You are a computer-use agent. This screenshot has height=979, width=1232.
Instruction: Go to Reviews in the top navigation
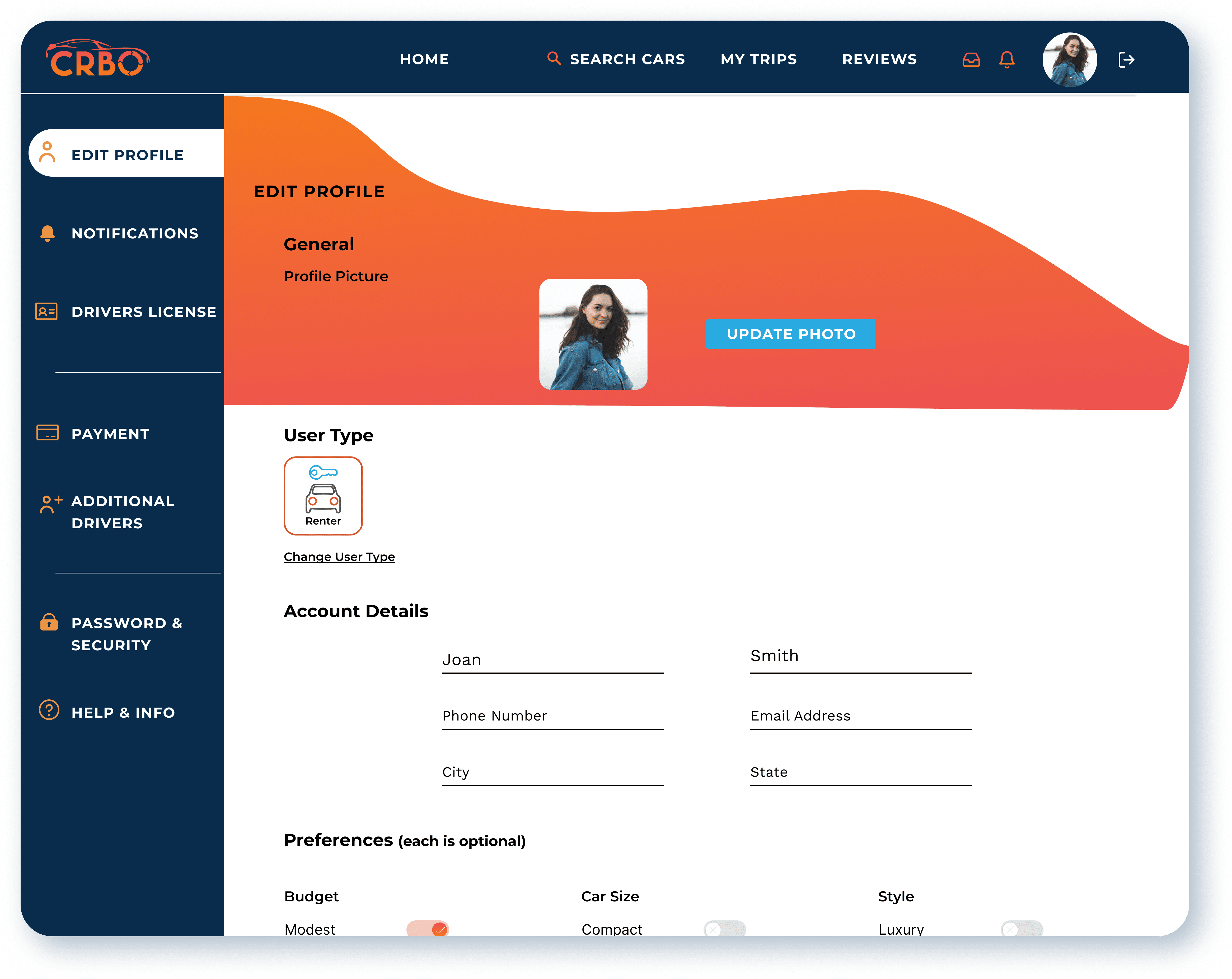pos(879,59)
